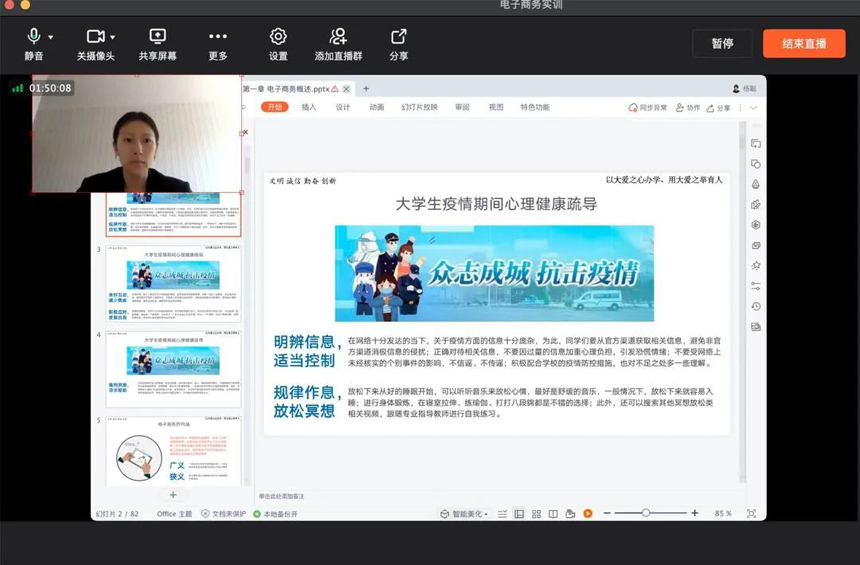
Task: Zoom out with the minus button
Action: 607,513
